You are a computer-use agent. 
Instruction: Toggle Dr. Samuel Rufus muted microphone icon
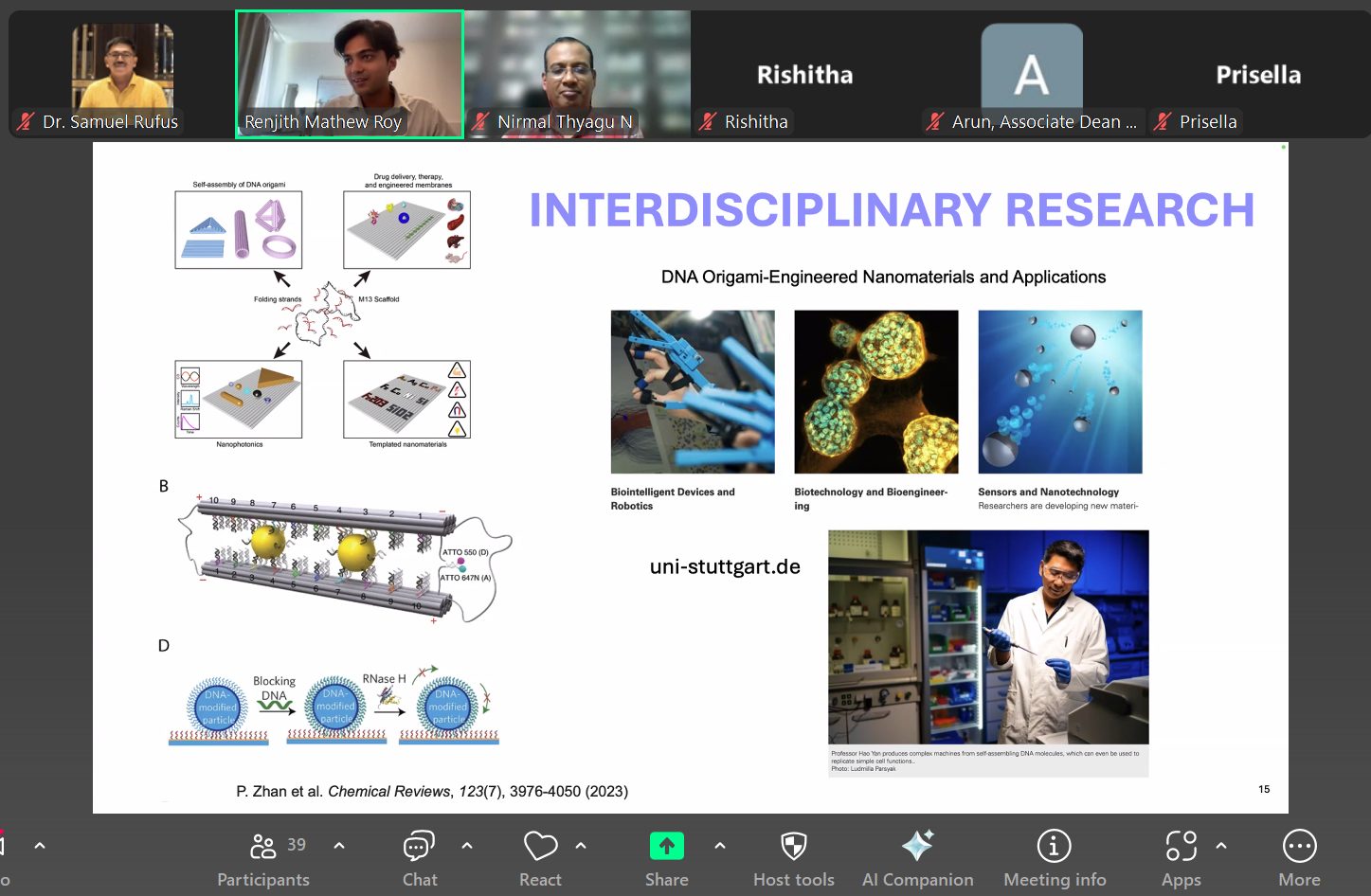(26, 122)
